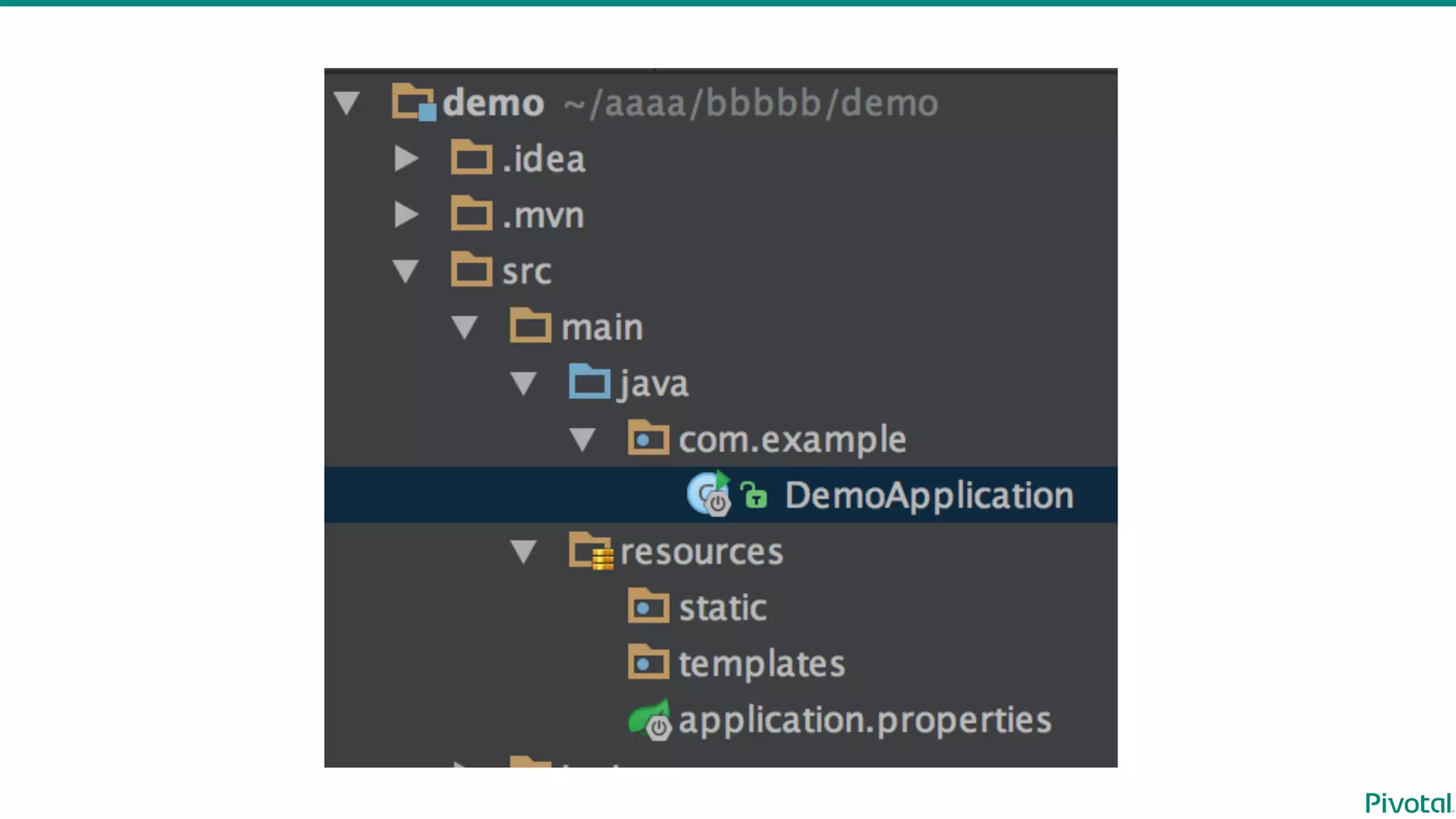This screenshot has width=1456, height=819.
Task: Click the com.example package icon
Action: tap(648, 438)
